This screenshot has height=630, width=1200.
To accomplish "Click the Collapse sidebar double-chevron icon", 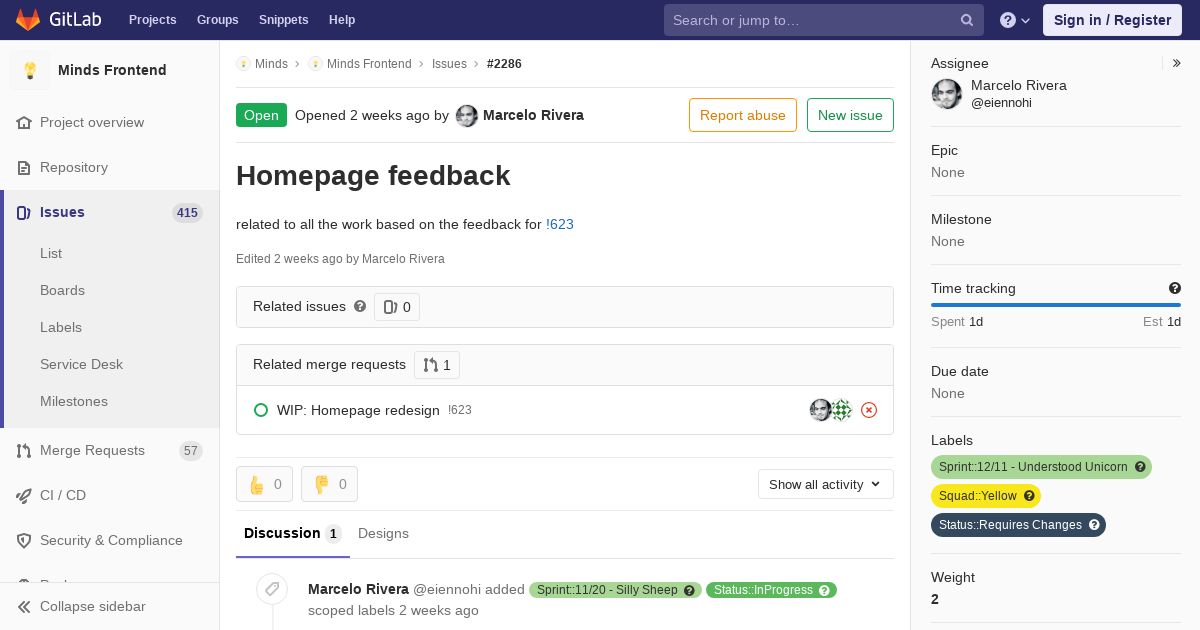I will (x=24, y=606).
